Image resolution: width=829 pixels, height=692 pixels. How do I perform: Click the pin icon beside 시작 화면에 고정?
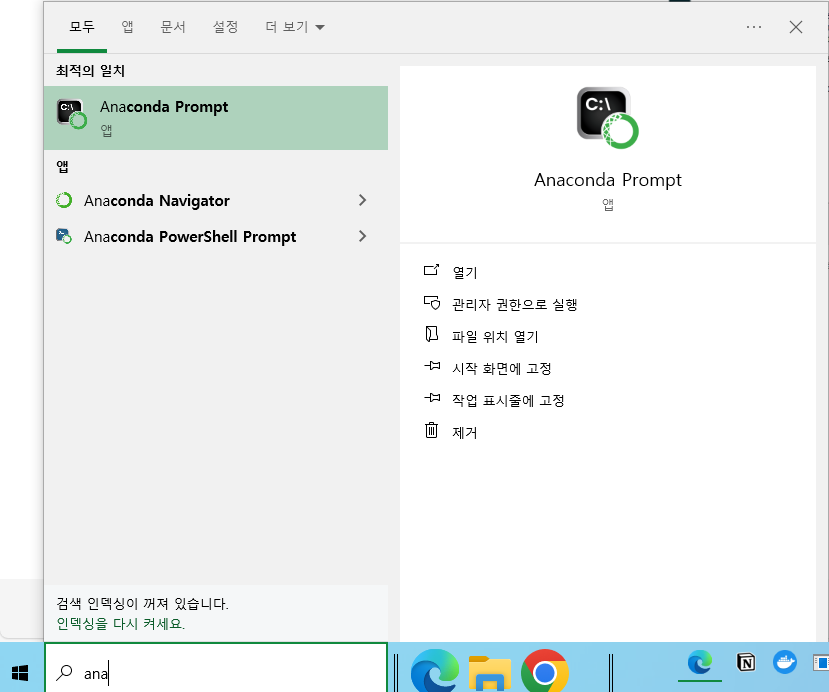(432, 366)
